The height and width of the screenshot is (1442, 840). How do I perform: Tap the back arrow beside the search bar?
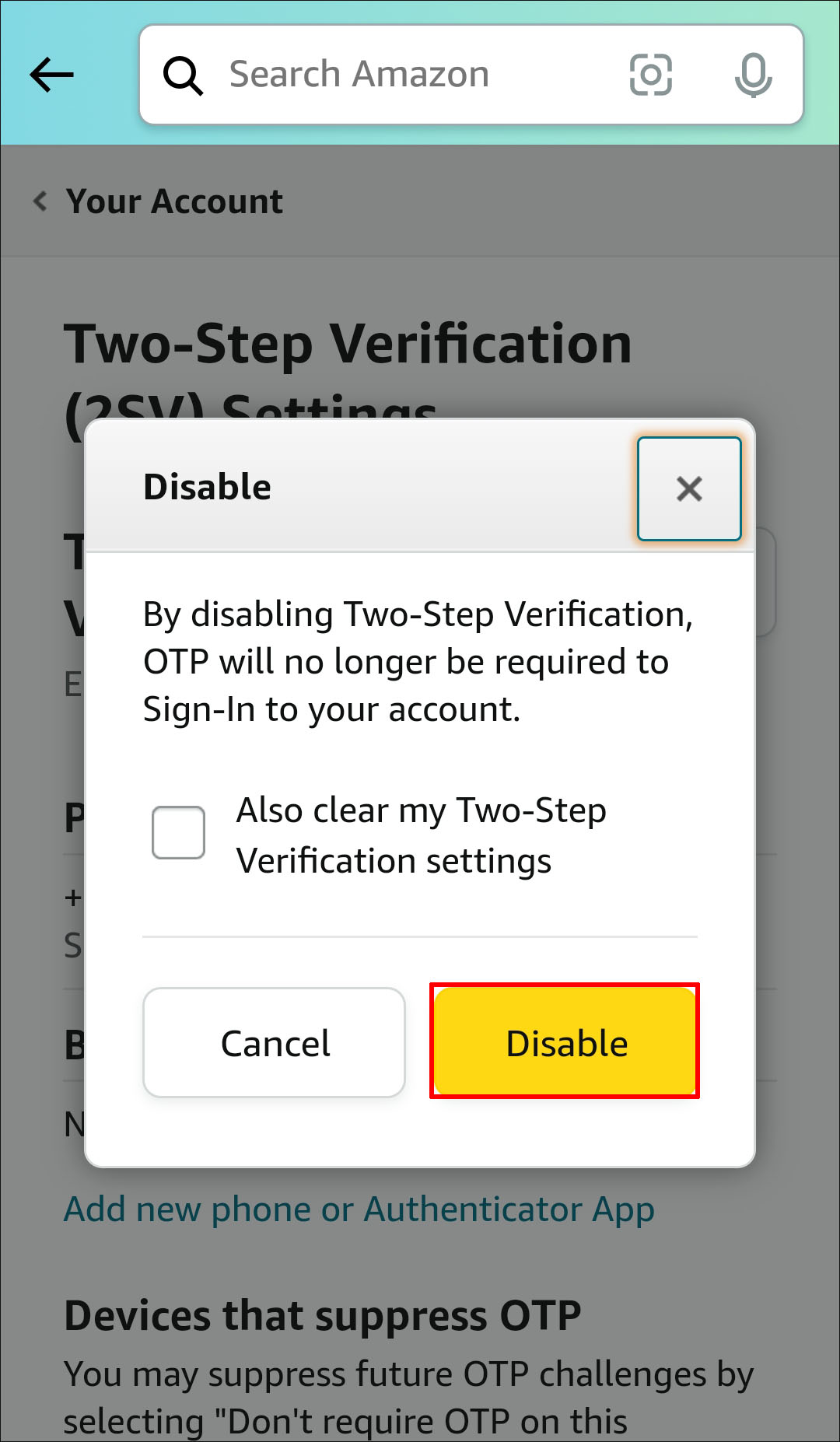[51, 75]
